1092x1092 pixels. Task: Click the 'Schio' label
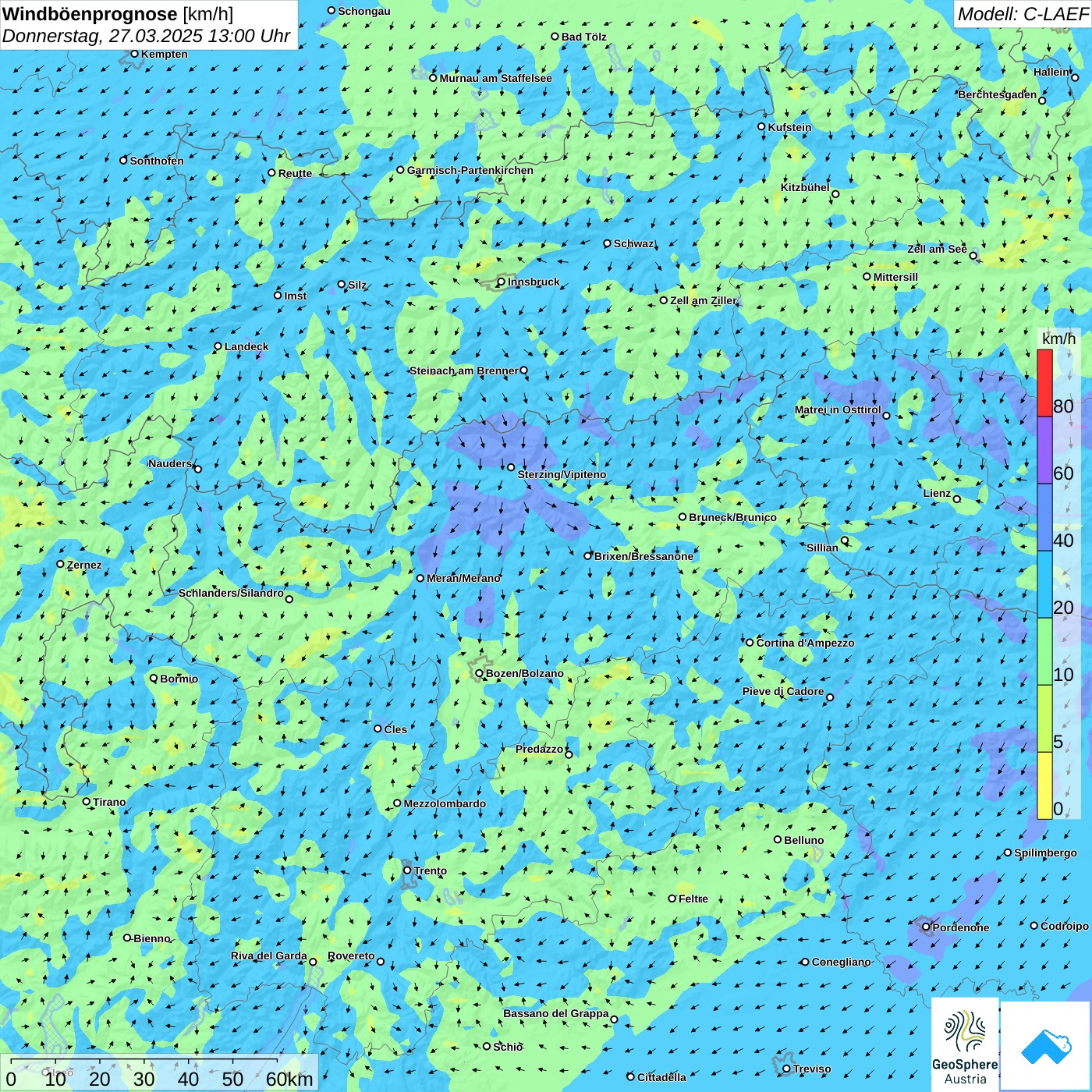pyautogui.click(x=508, y=1047)
